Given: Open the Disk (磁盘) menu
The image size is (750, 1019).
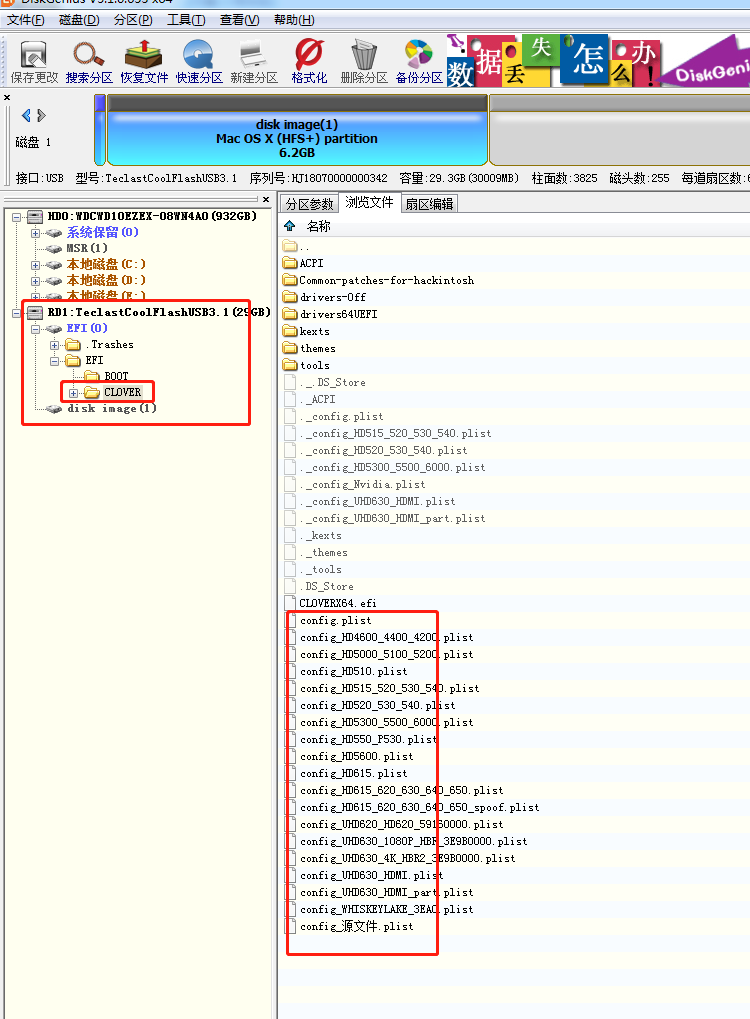Looking at the screenshot, I should click(x=79, y=20).
